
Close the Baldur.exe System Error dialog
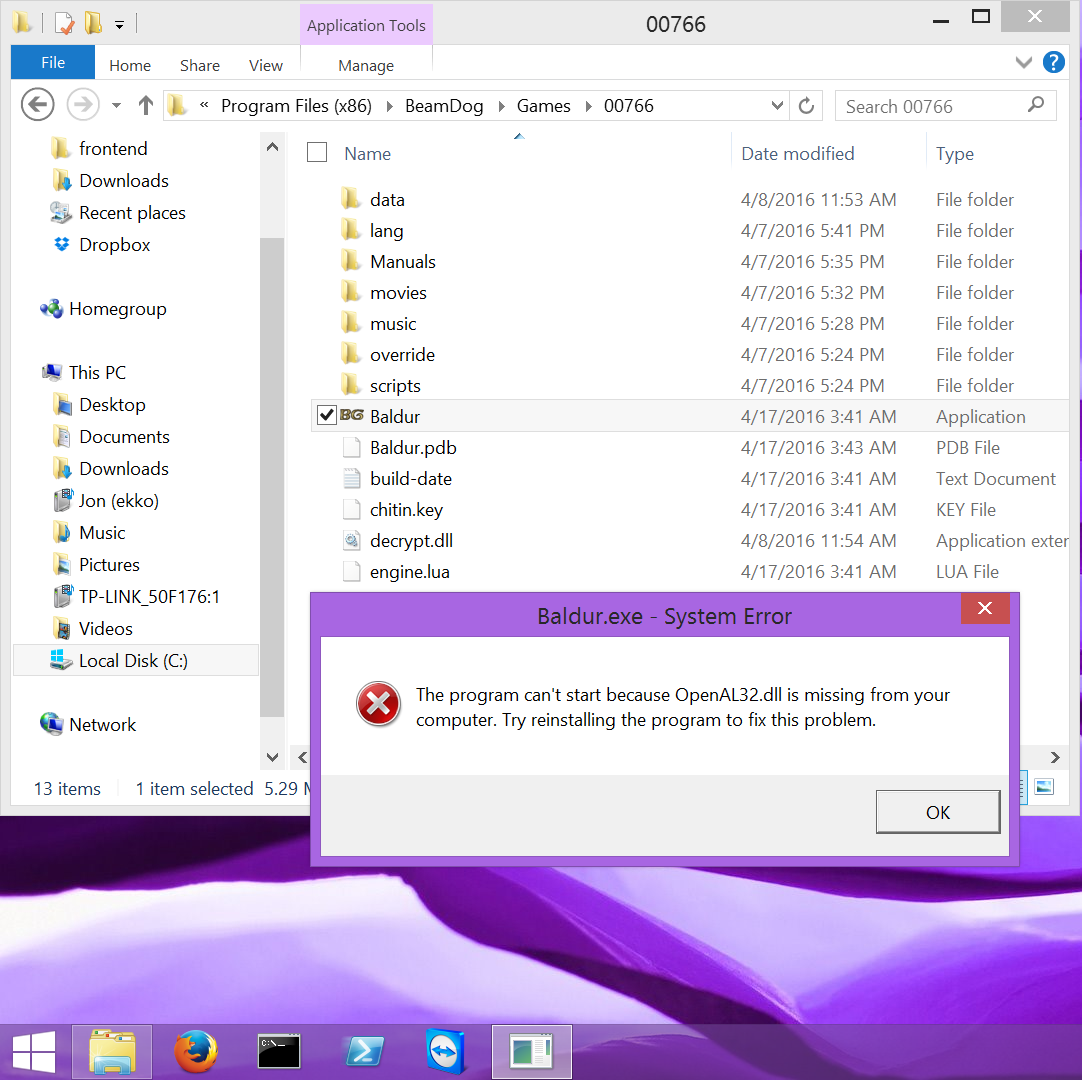[x=985, y=608]
